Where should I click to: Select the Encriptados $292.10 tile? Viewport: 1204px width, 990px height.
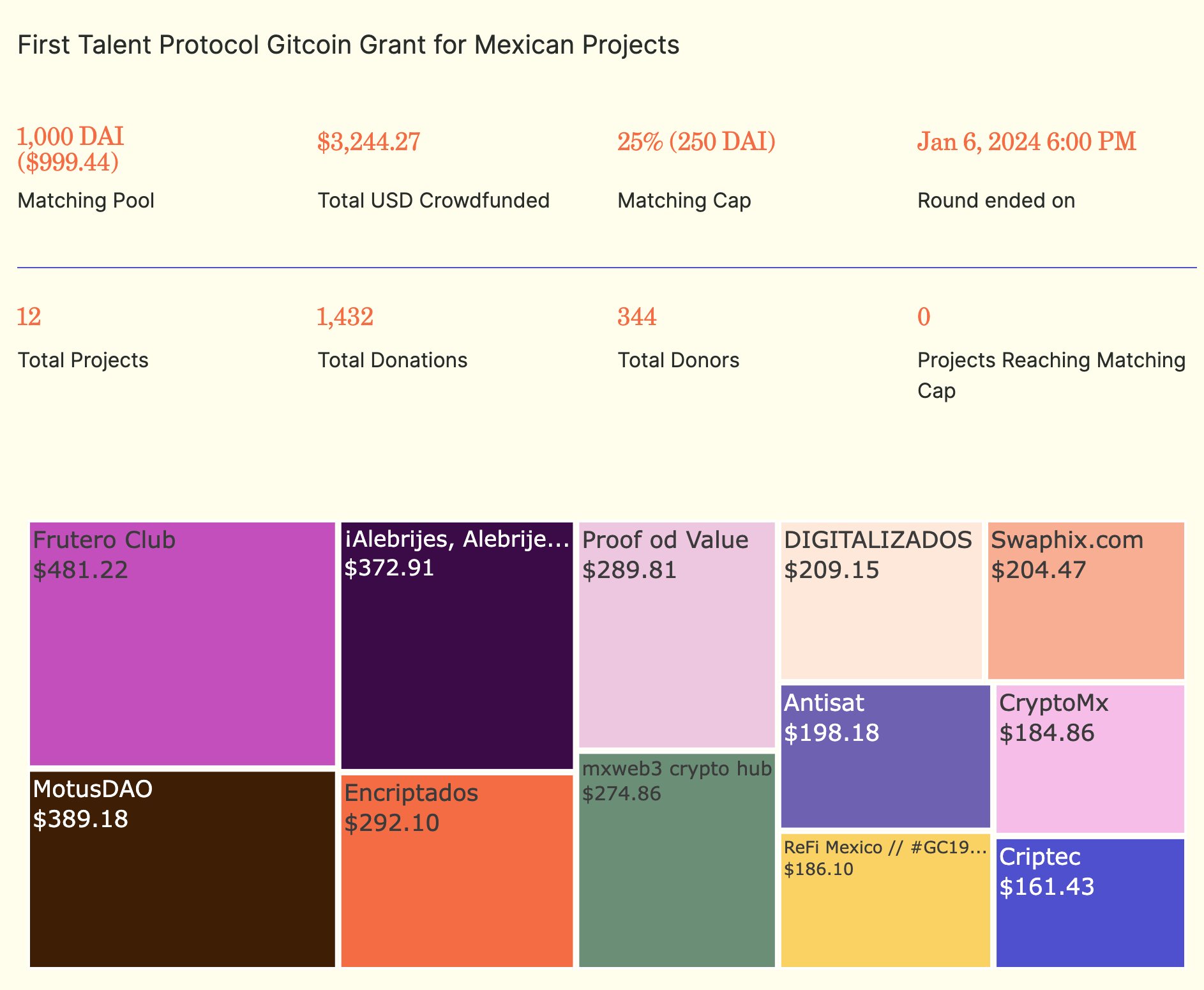[457, 871]
